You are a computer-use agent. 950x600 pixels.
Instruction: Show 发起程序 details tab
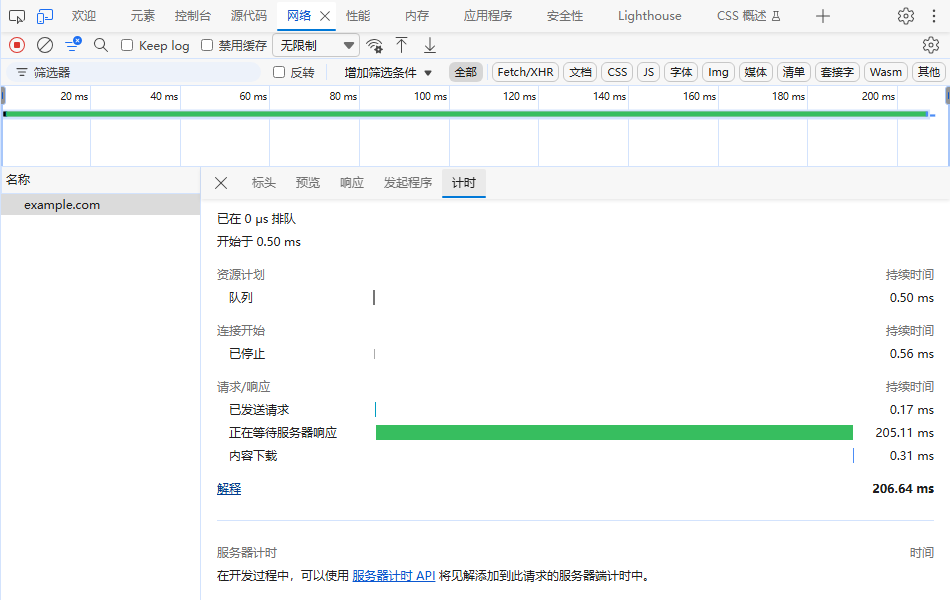click(x=408, y=183)
